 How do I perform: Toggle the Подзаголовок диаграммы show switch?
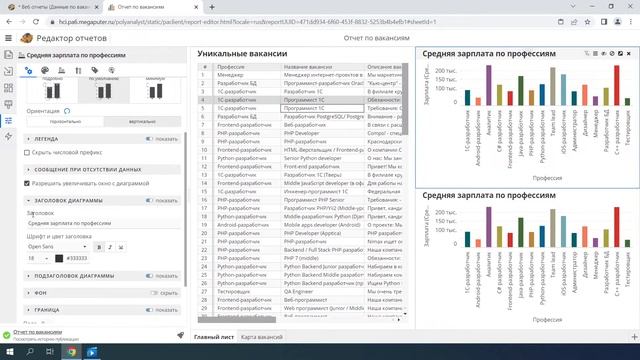click(x=149, y=276)
